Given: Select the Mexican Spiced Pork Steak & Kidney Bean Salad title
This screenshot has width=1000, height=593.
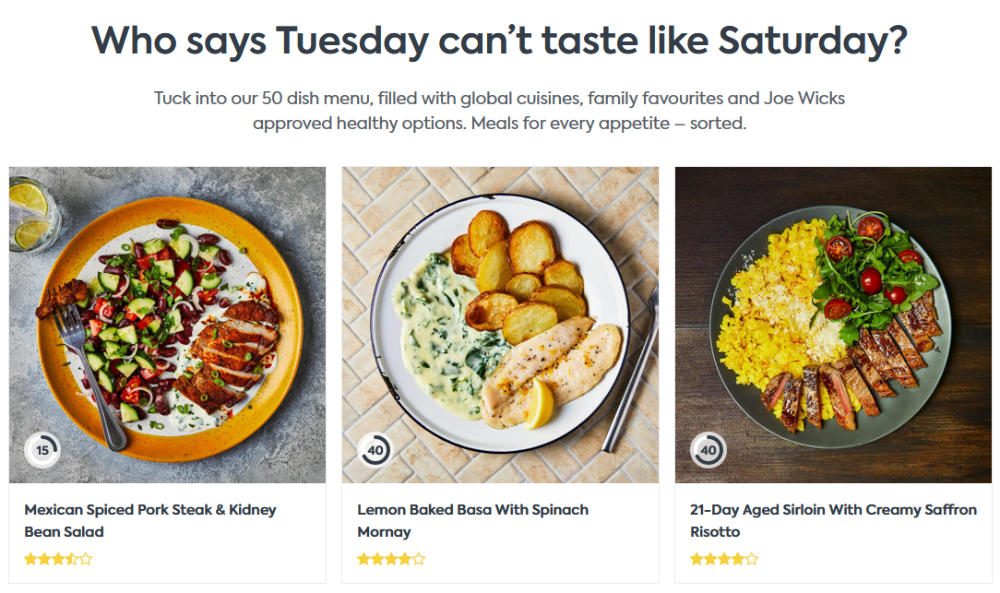Looking at the screenshot, I should [x=151, y=520].
